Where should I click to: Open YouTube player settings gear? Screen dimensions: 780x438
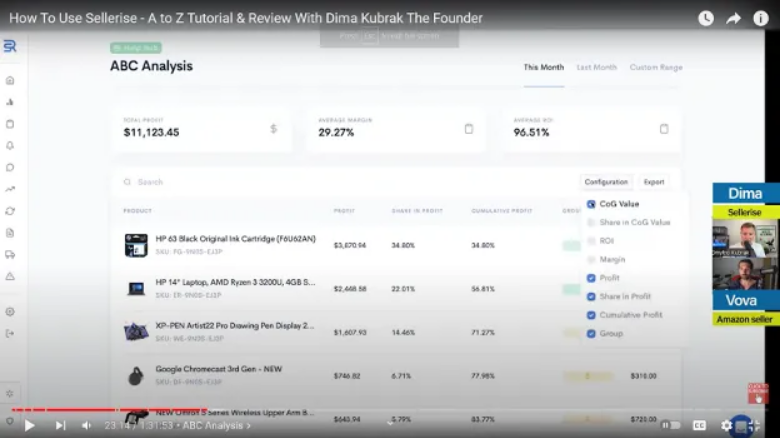tap(727, 426)
